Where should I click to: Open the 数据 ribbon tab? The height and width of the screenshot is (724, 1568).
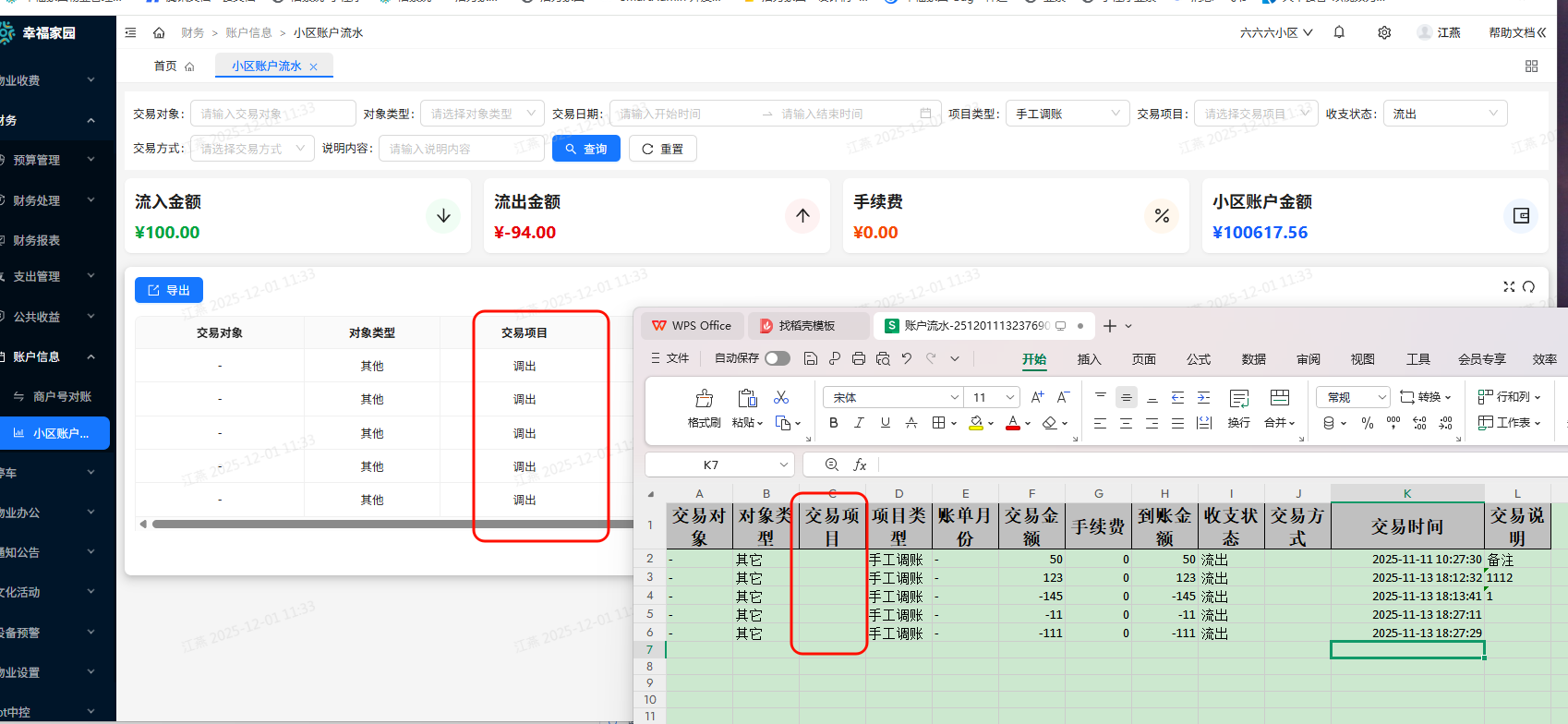point(1254,359)
